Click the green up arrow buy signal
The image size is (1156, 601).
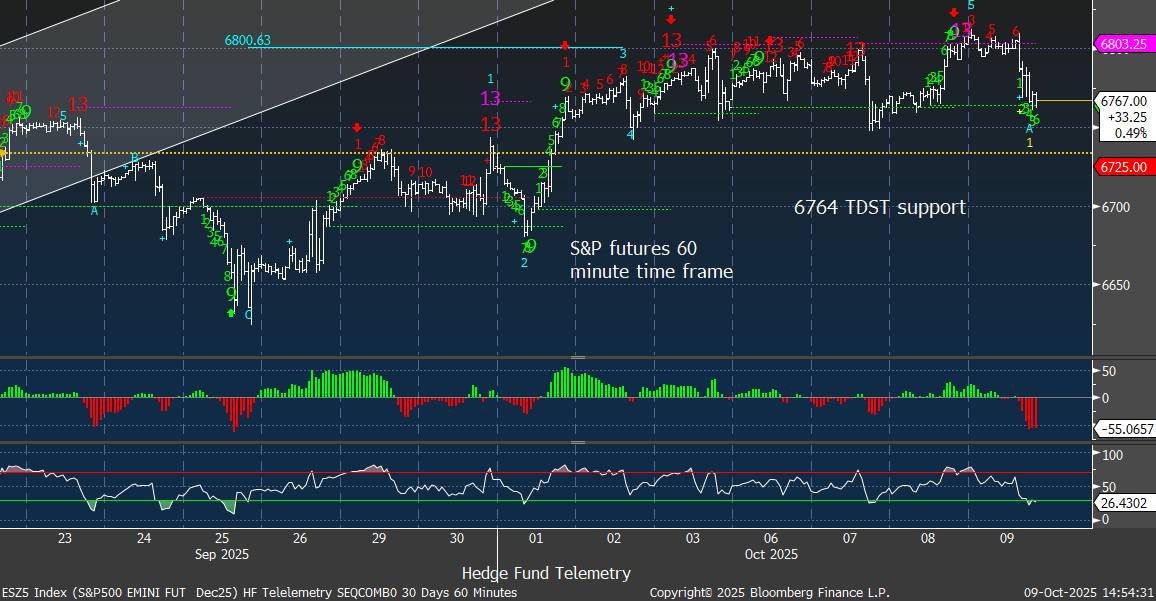[x=231, y=314]
